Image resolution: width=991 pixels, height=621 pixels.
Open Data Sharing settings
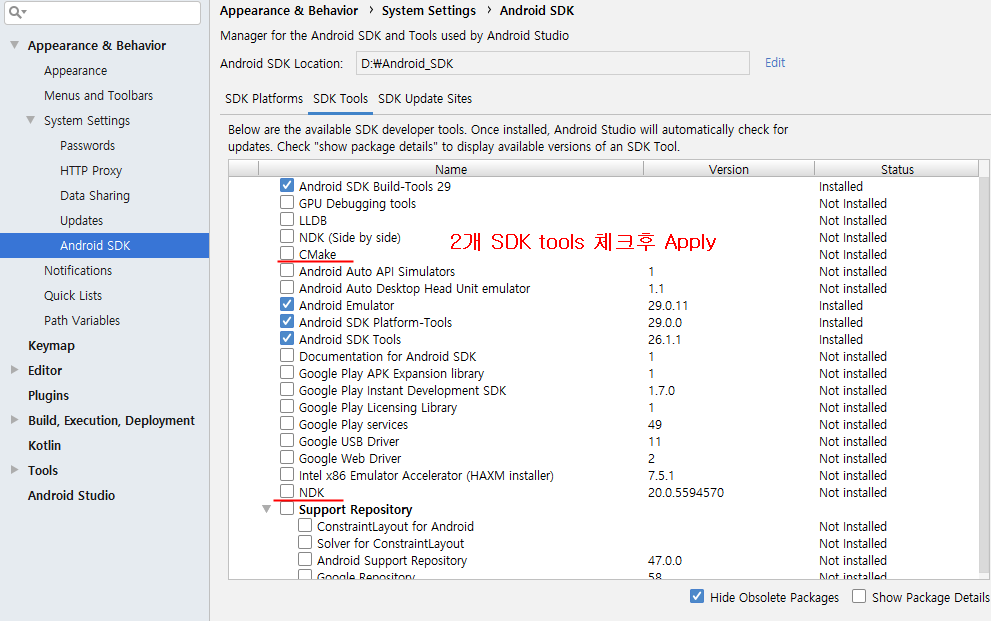[x=95, y=195]
